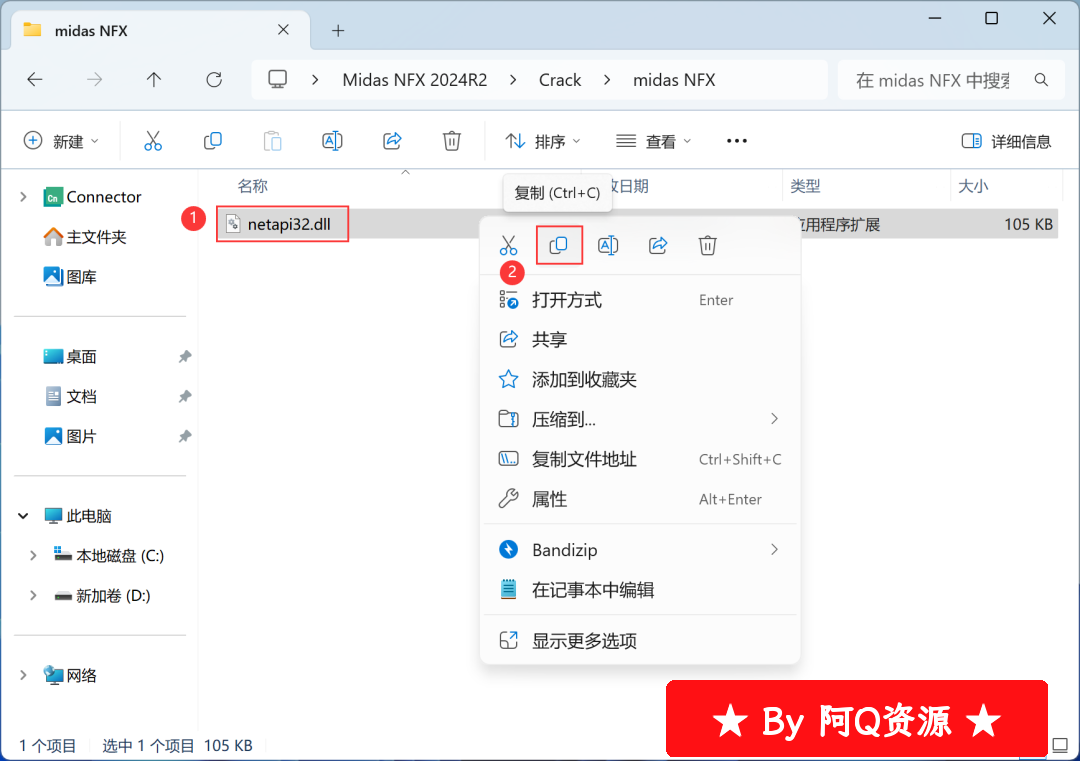Click the chevron after Midas NFX 2024R2
Image resolution: width=1080 pixels, height=761 pixels.
(x=513, y=80)
